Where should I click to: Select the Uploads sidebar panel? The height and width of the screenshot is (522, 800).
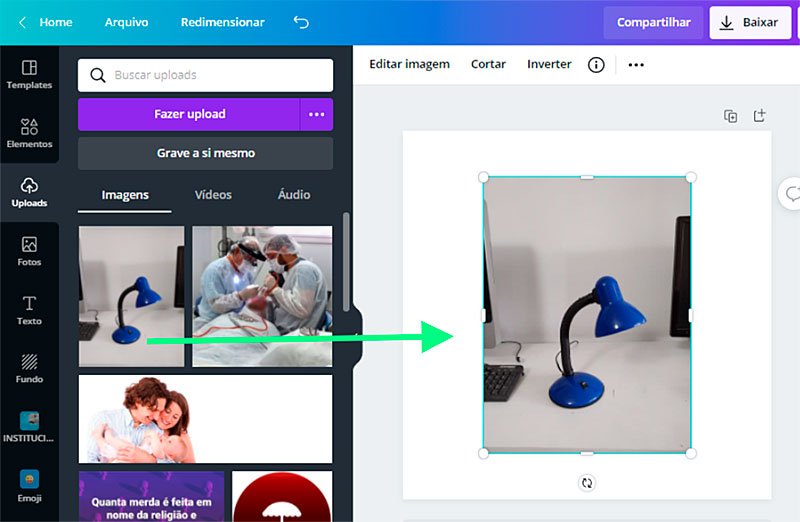(x=29, y=192)
